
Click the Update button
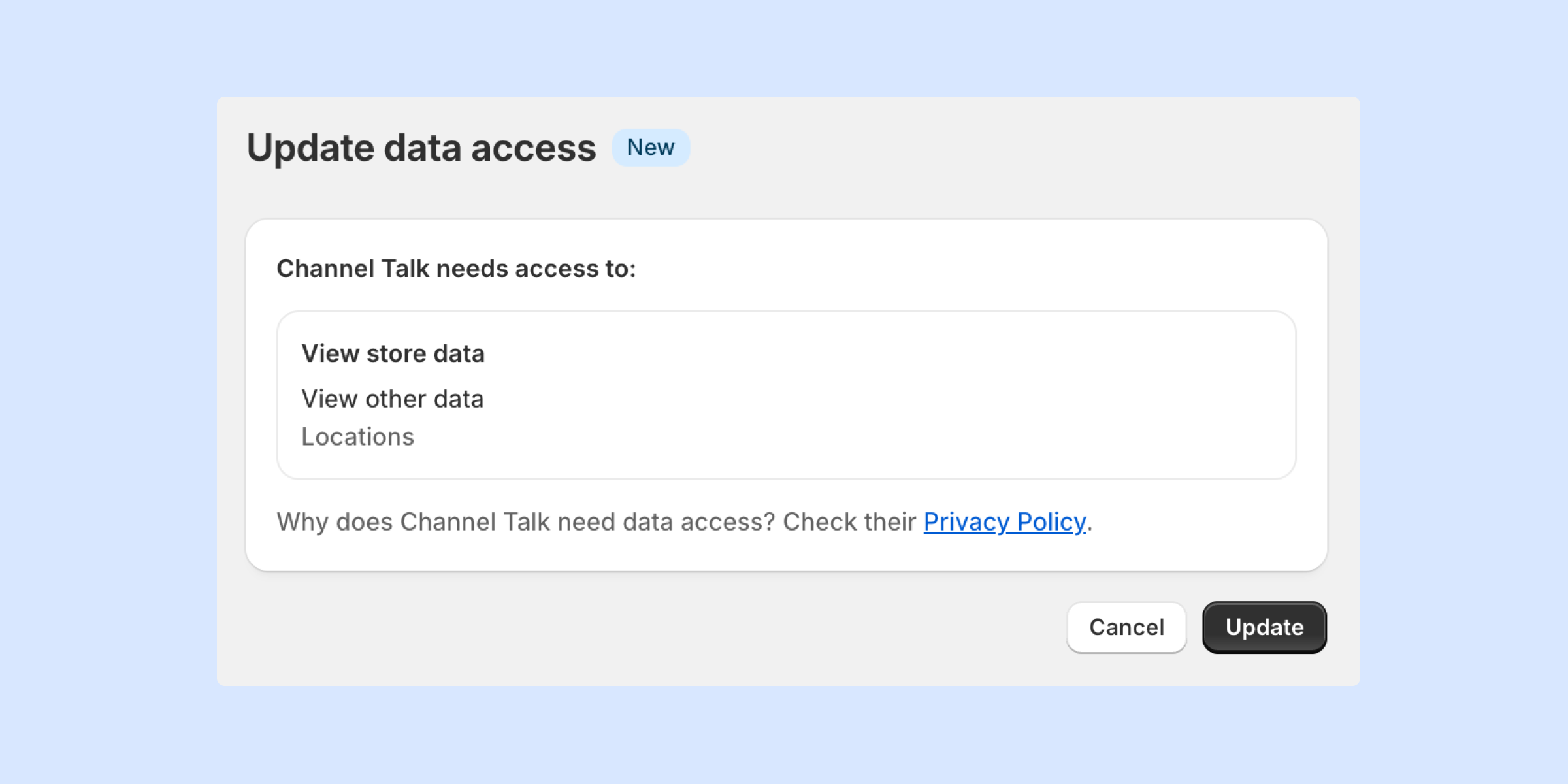click(1264, 627)
